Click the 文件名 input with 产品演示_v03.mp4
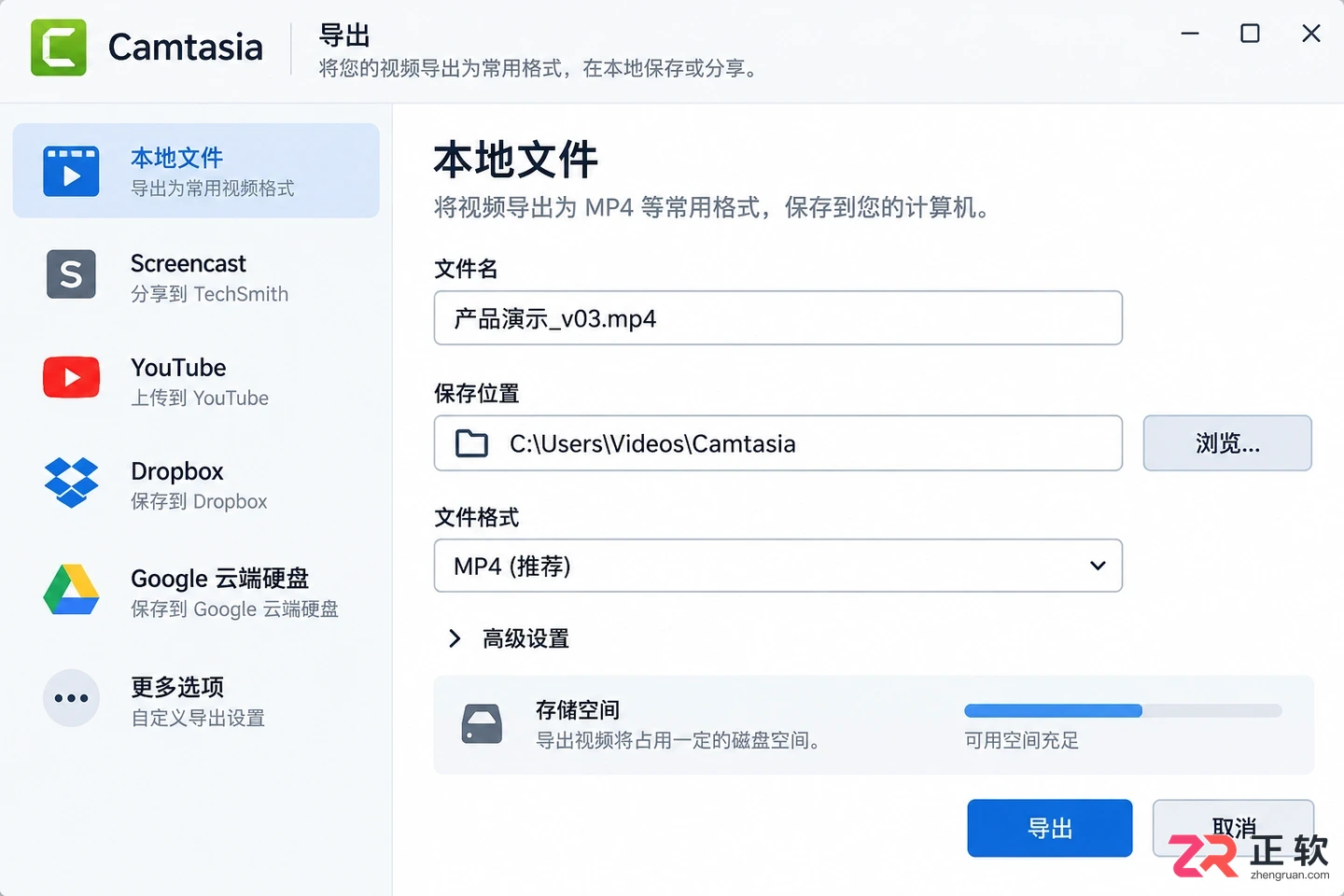1344x896 pixels. 777,318
